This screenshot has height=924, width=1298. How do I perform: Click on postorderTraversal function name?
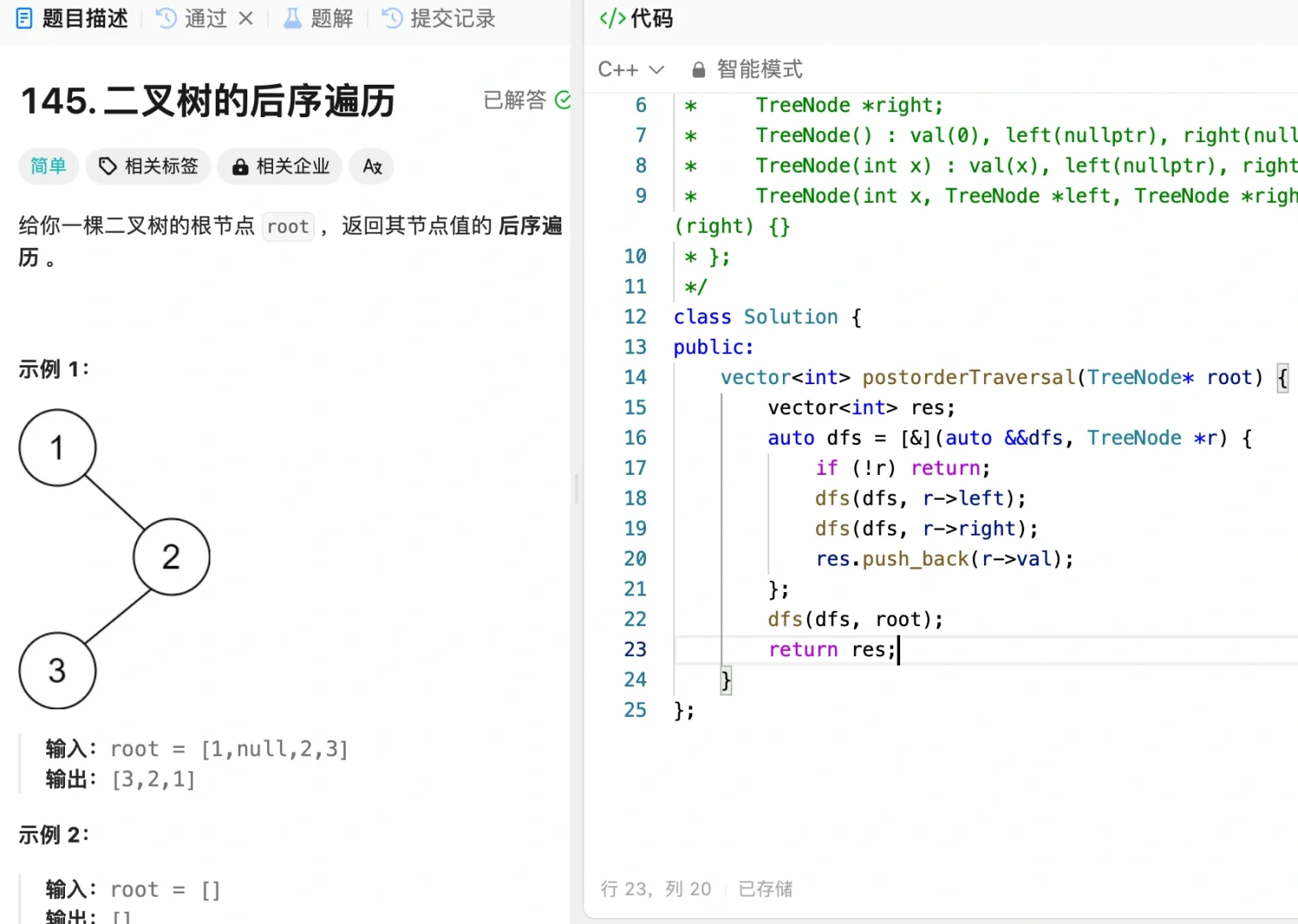968,377
